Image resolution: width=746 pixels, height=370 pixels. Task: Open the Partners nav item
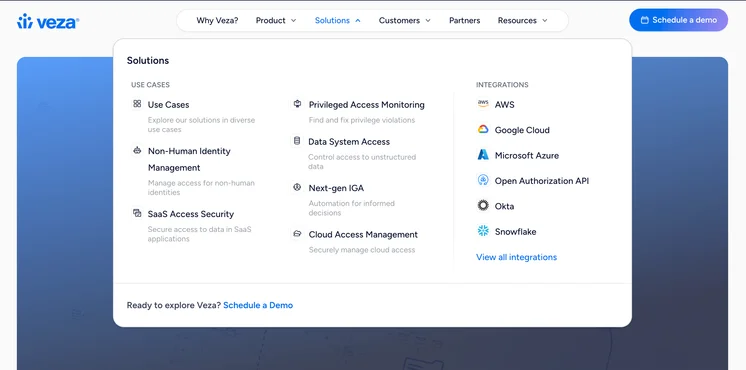[464, 20]
